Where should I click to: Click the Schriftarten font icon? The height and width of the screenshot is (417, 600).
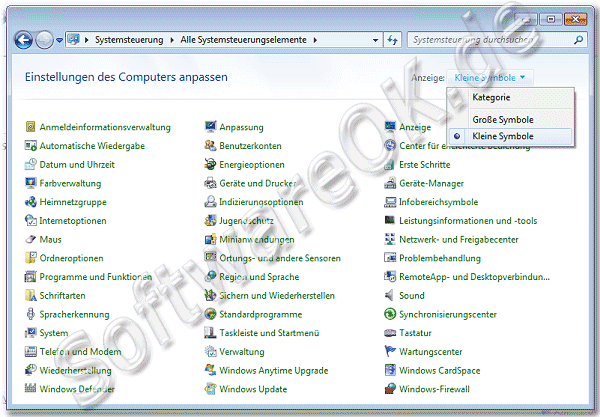[x=30, y=295]
